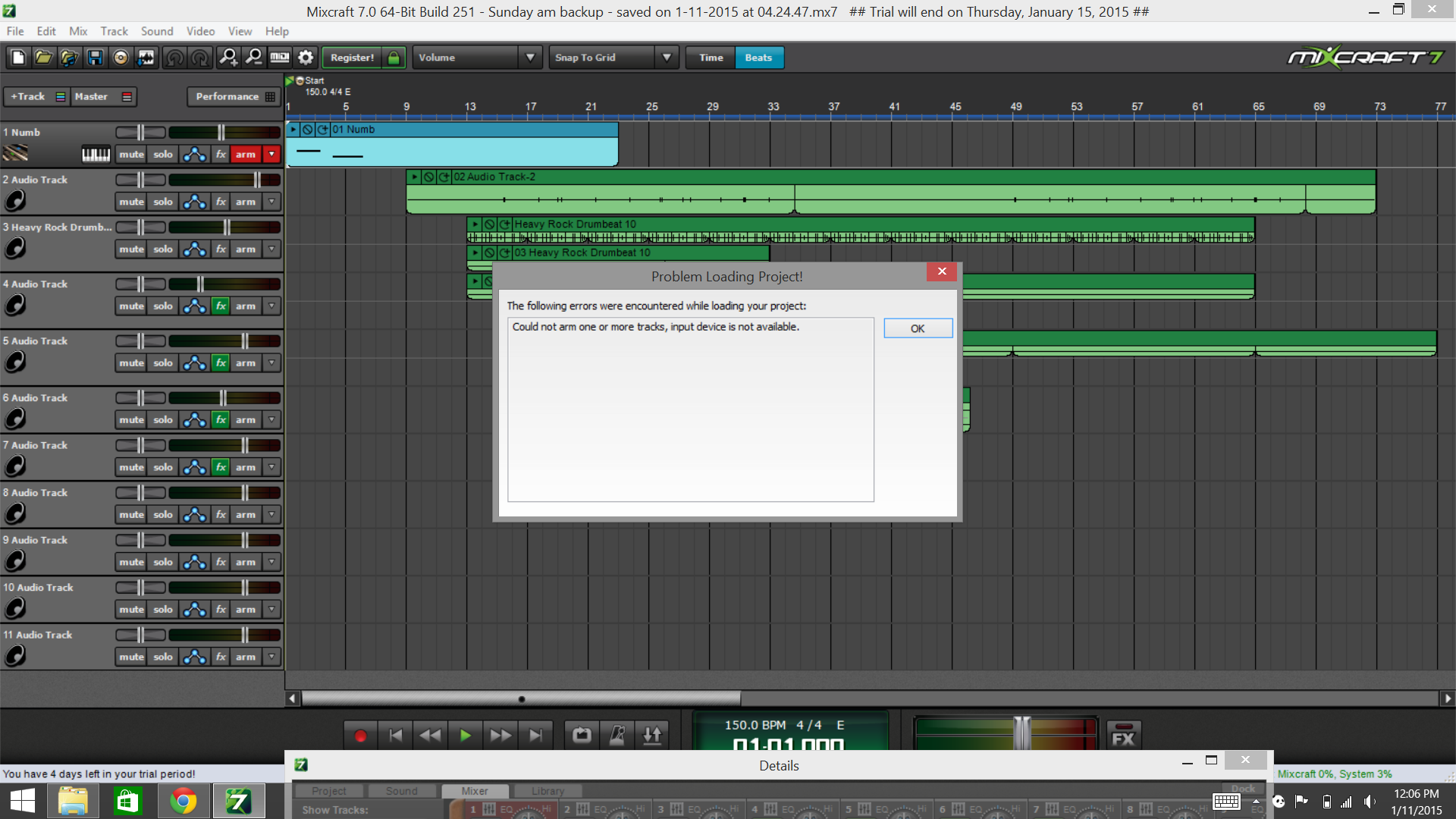Open the master FX button
This screenshot has height=819, width=1456.
pyautogui.click(x=1123, y=736)
